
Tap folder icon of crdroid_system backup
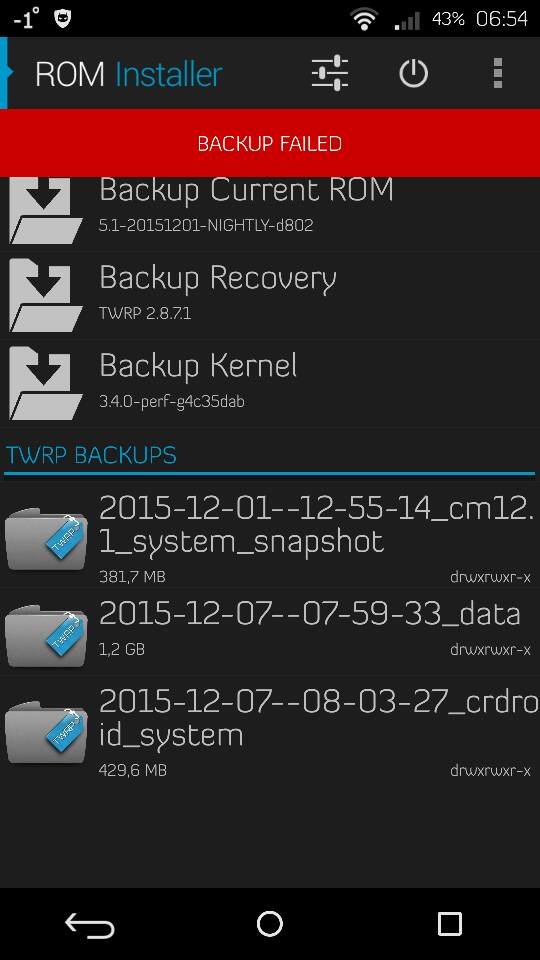tap(46, 730)
